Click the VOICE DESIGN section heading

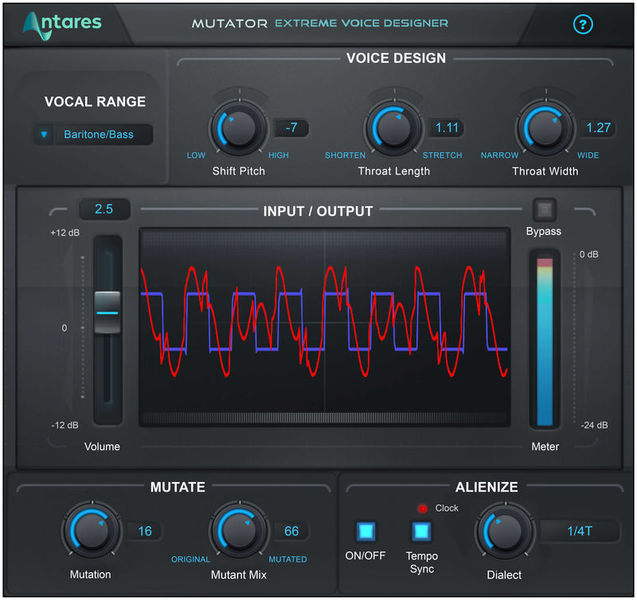pyautogui.click(x=396, y=58)
